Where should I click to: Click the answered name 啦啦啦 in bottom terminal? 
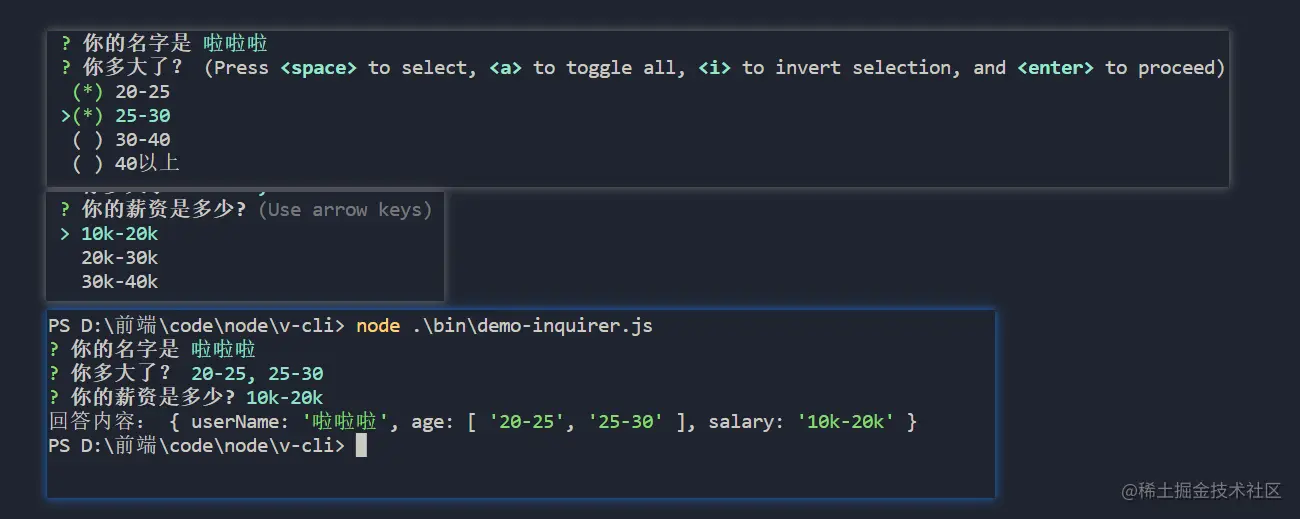(224, 349)
